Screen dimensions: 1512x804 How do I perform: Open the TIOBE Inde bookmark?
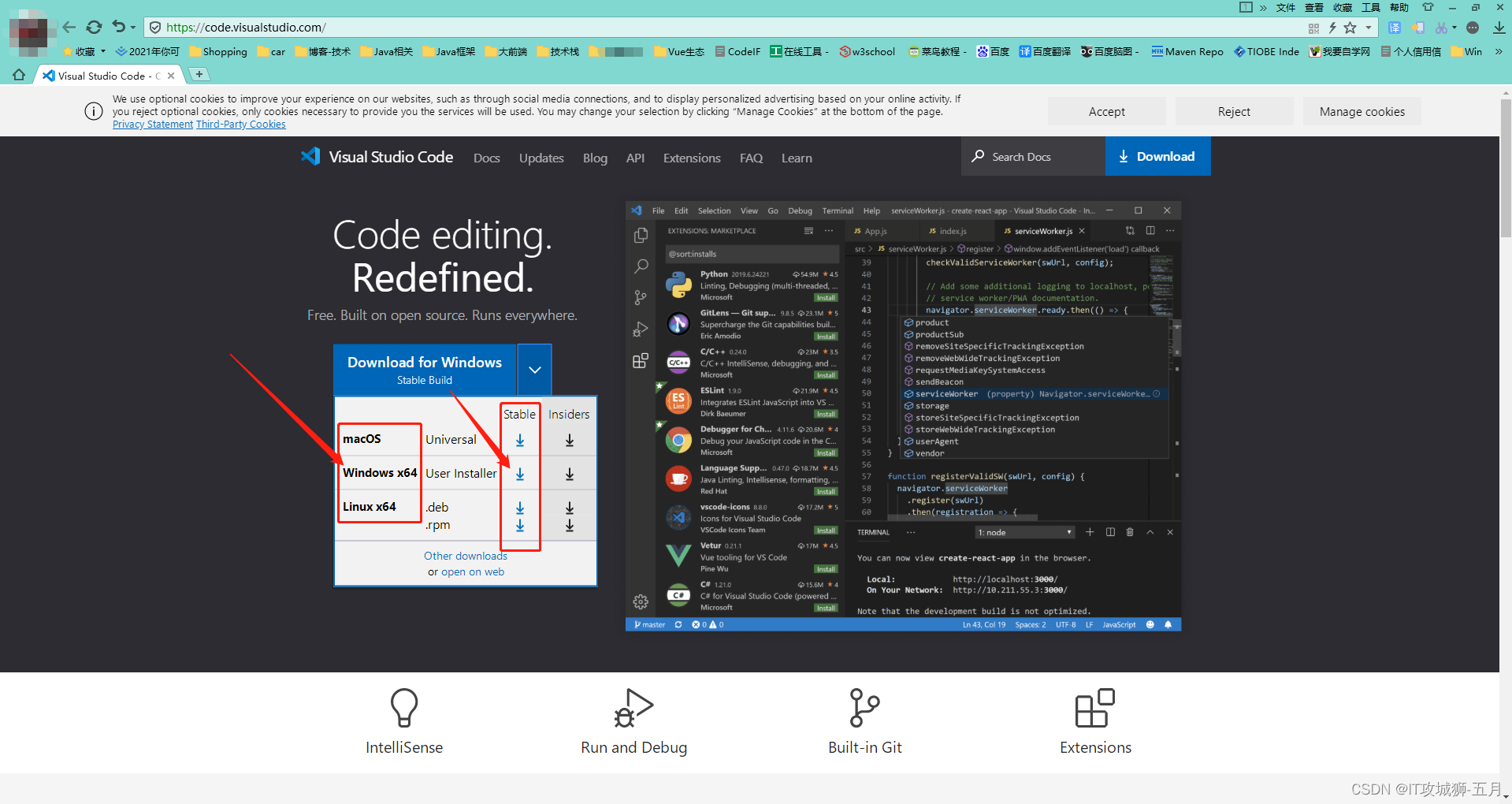point(1267,52)
